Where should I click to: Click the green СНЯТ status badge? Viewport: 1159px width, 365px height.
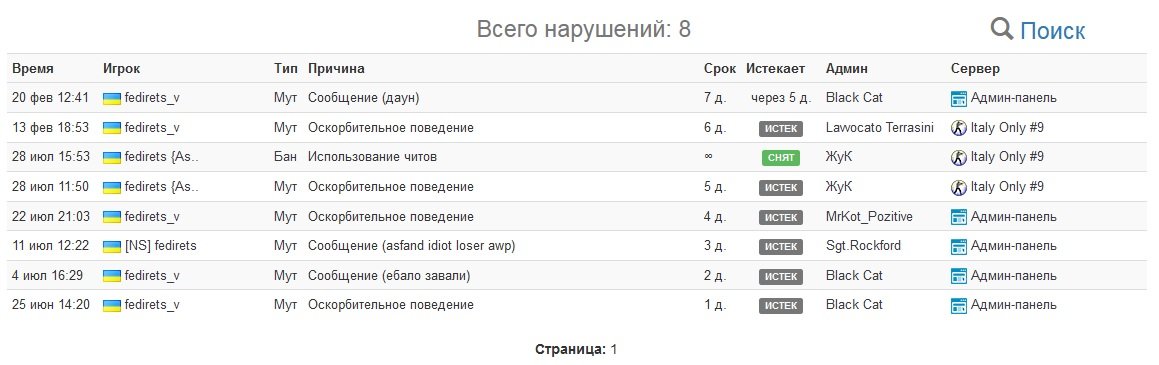(781, 157)
